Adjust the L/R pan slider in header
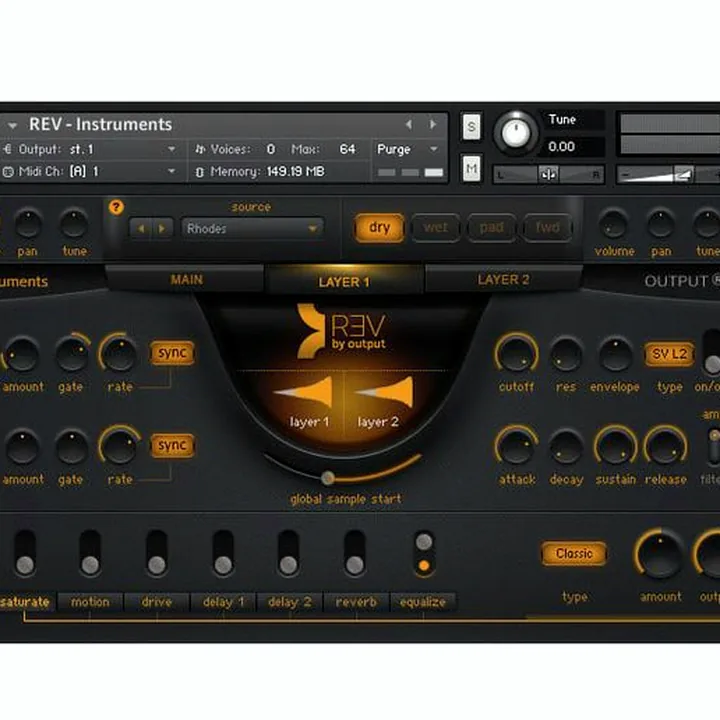The height and width of the screenshot is (720, 720). (x=548, y=174)
